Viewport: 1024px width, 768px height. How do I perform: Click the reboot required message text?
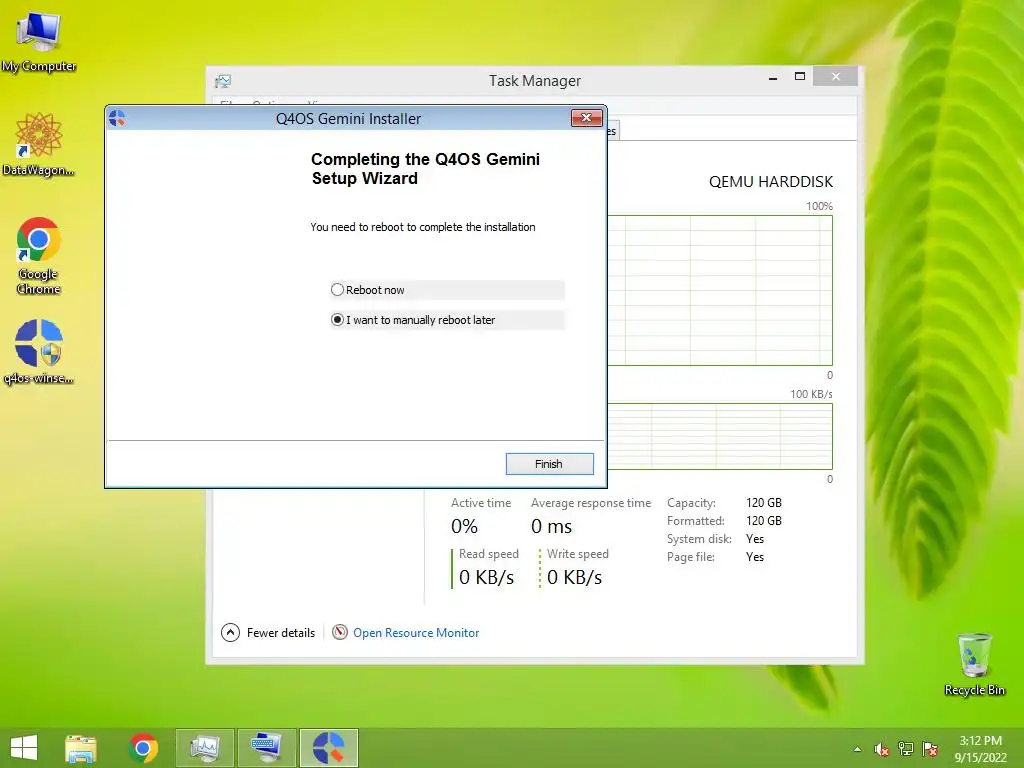(423, 227)
